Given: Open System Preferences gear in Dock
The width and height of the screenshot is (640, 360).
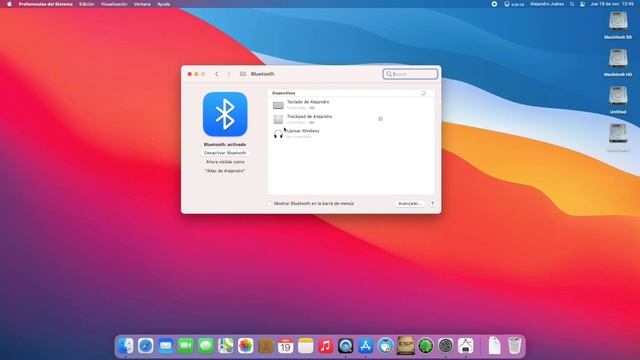Looking at the screenshot, I should [446, 346].
